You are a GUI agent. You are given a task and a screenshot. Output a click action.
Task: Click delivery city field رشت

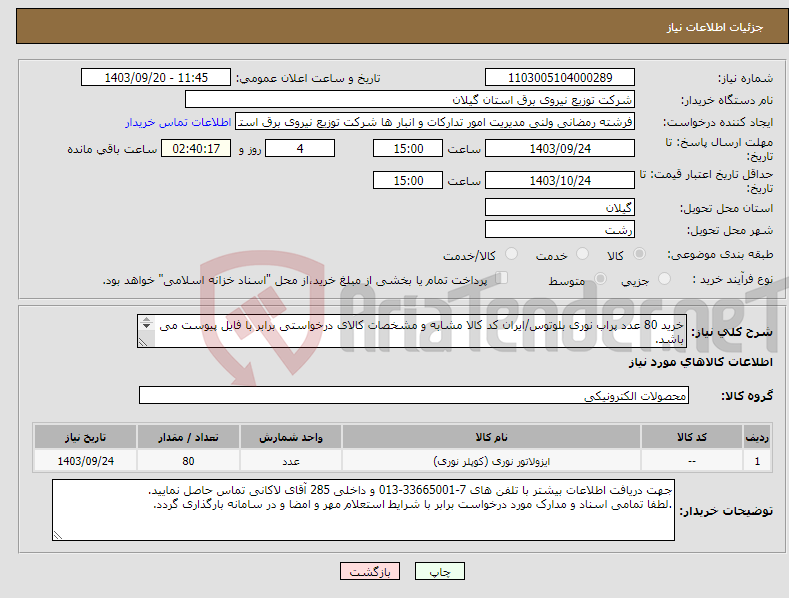tap(560, 229)
